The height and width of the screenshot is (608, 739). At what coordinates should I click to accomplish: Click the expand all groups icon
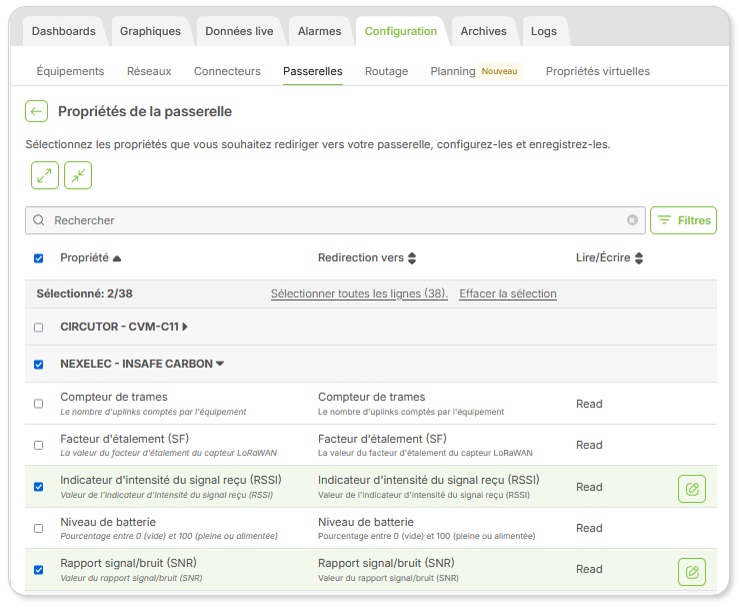click(45, 175)
